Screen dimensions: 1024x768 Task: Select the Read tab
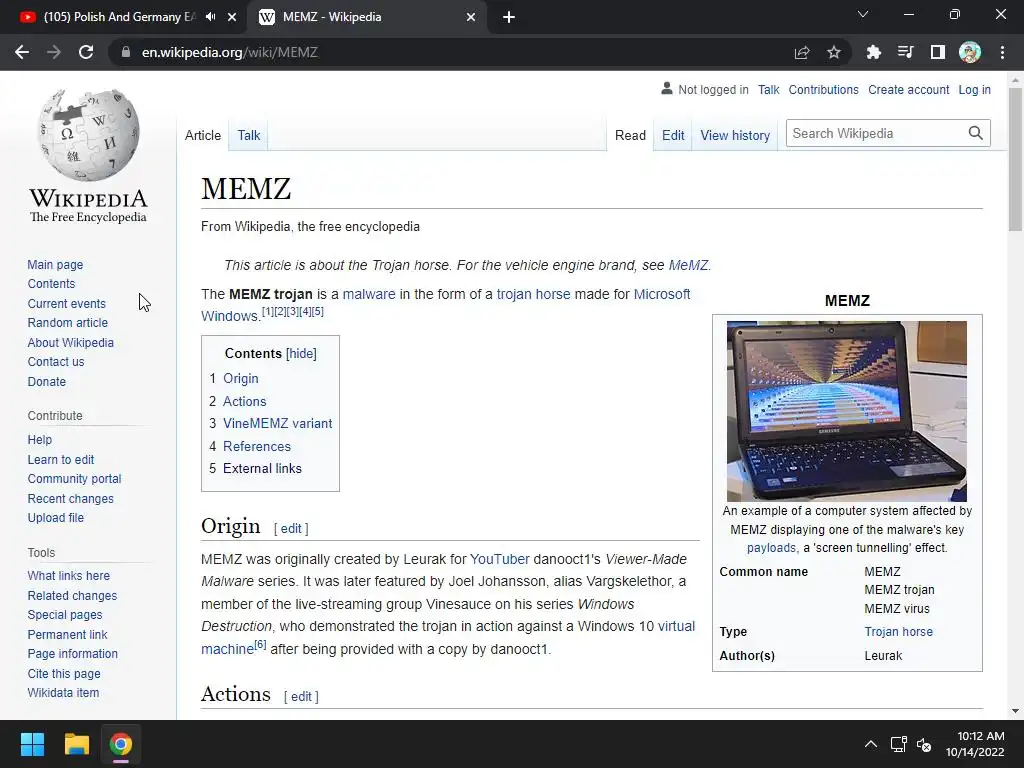[x=630, y=135]
